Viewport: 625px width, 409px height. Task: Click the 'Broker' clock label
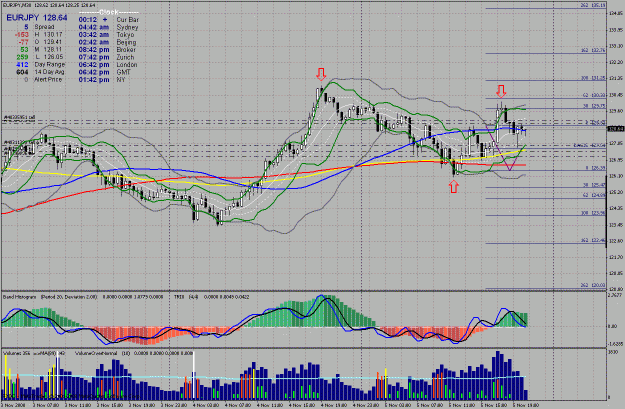pos(126,49)
